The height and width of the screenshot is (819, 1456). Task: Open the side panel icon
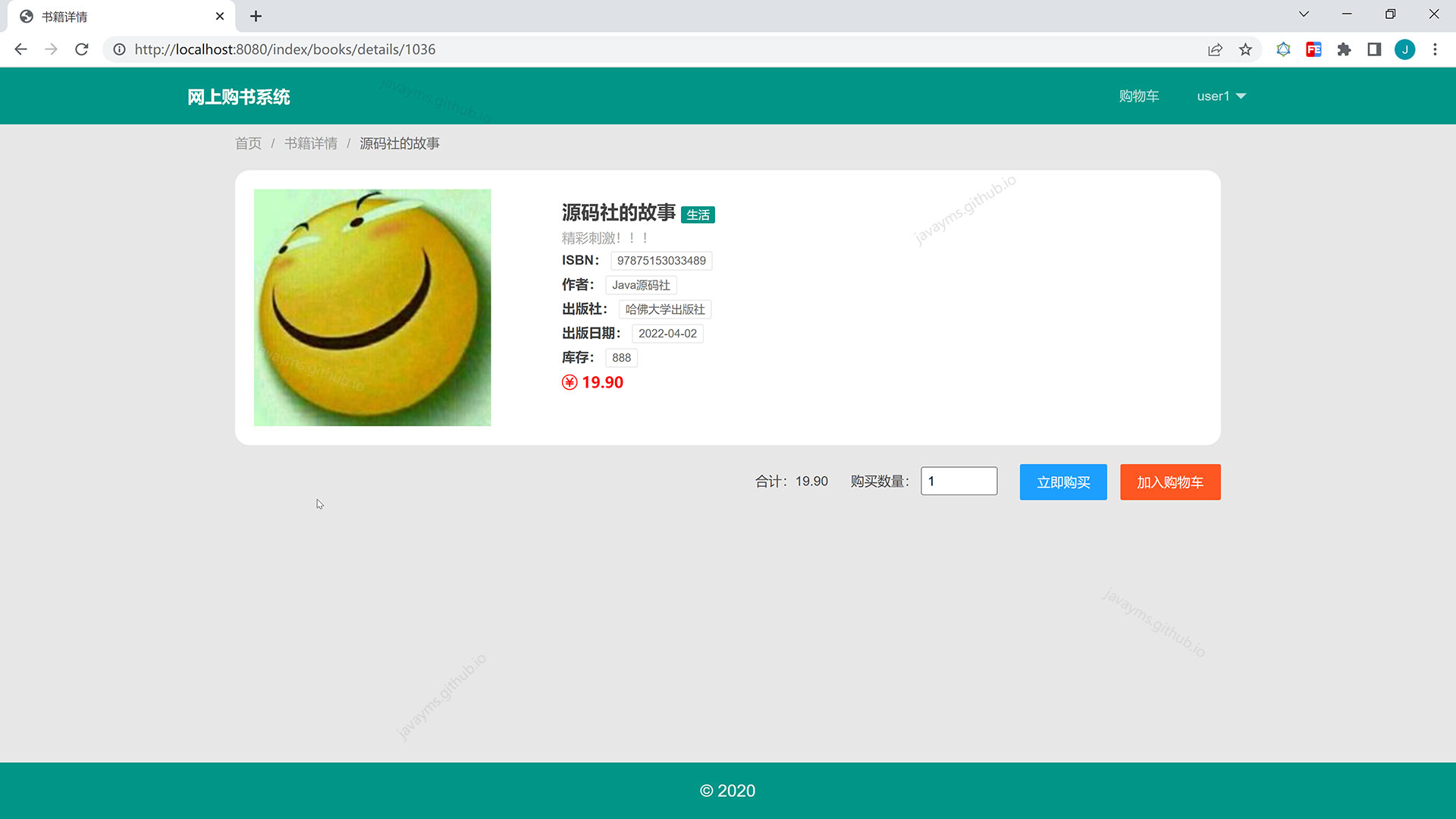(1374, 49)
